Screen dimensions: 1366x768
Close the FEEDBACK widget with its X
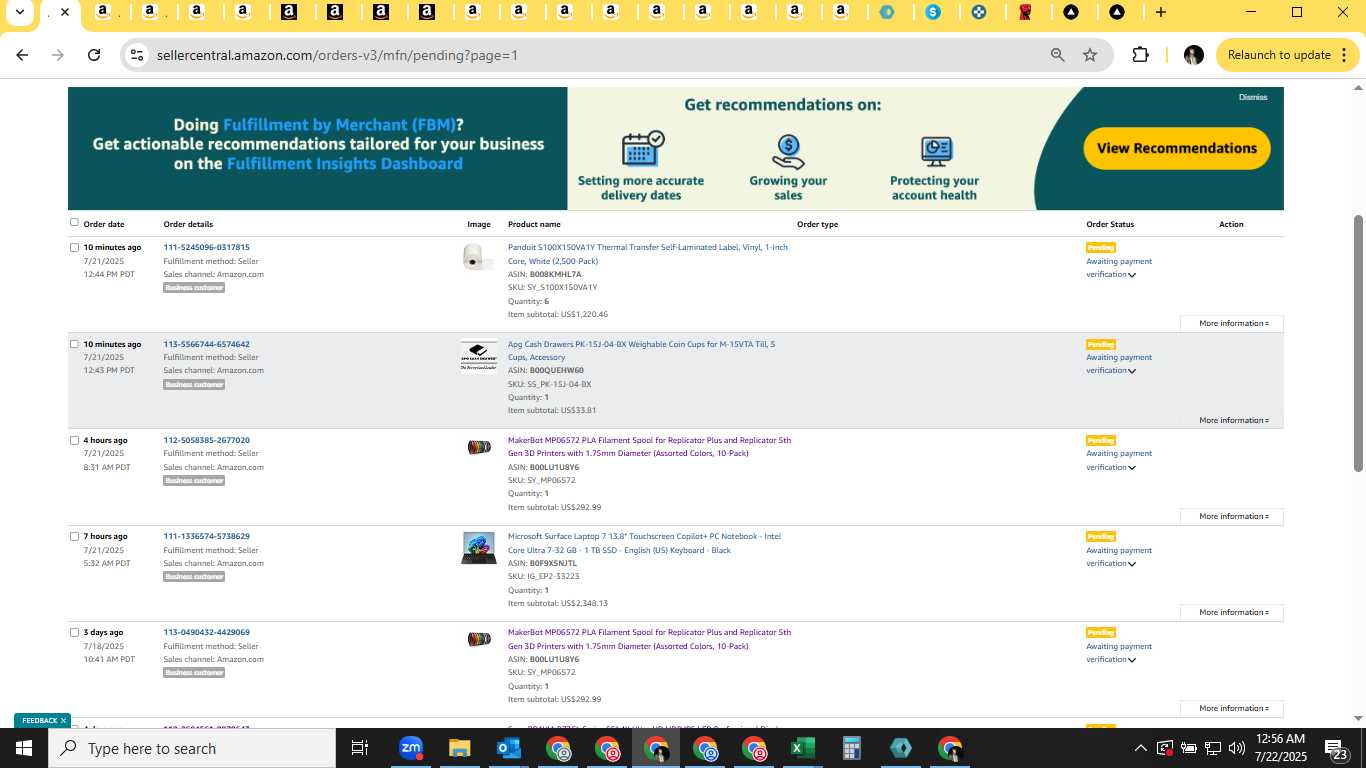(63, 720)
